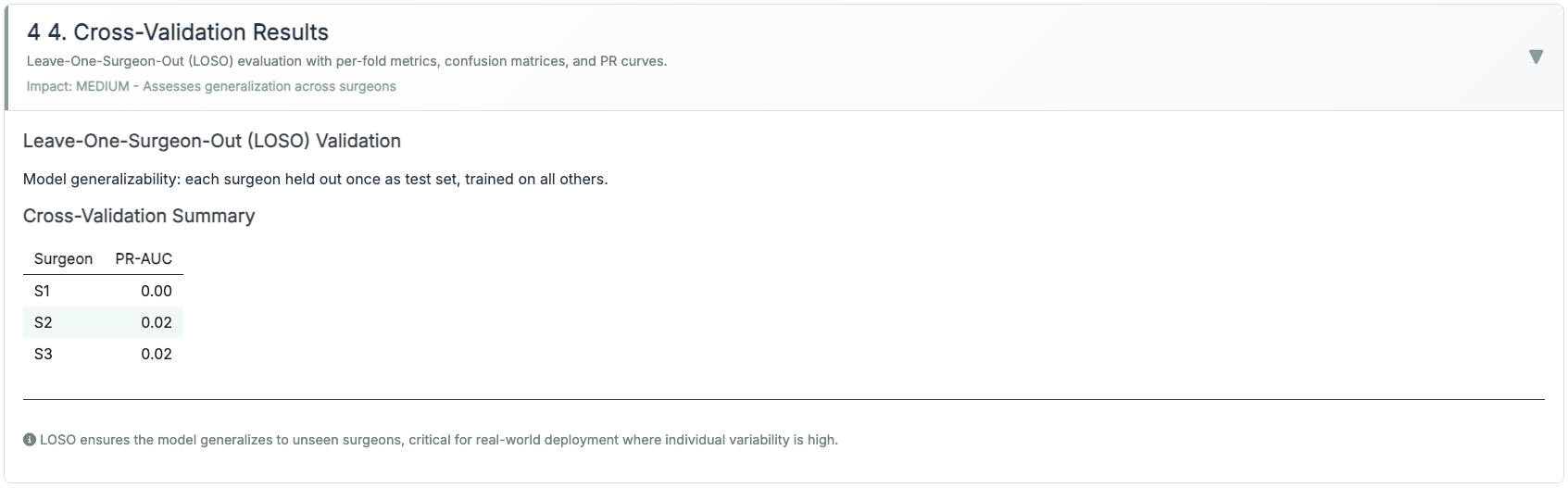
Task: Select the S1 surgeon row
Action: 43,291
